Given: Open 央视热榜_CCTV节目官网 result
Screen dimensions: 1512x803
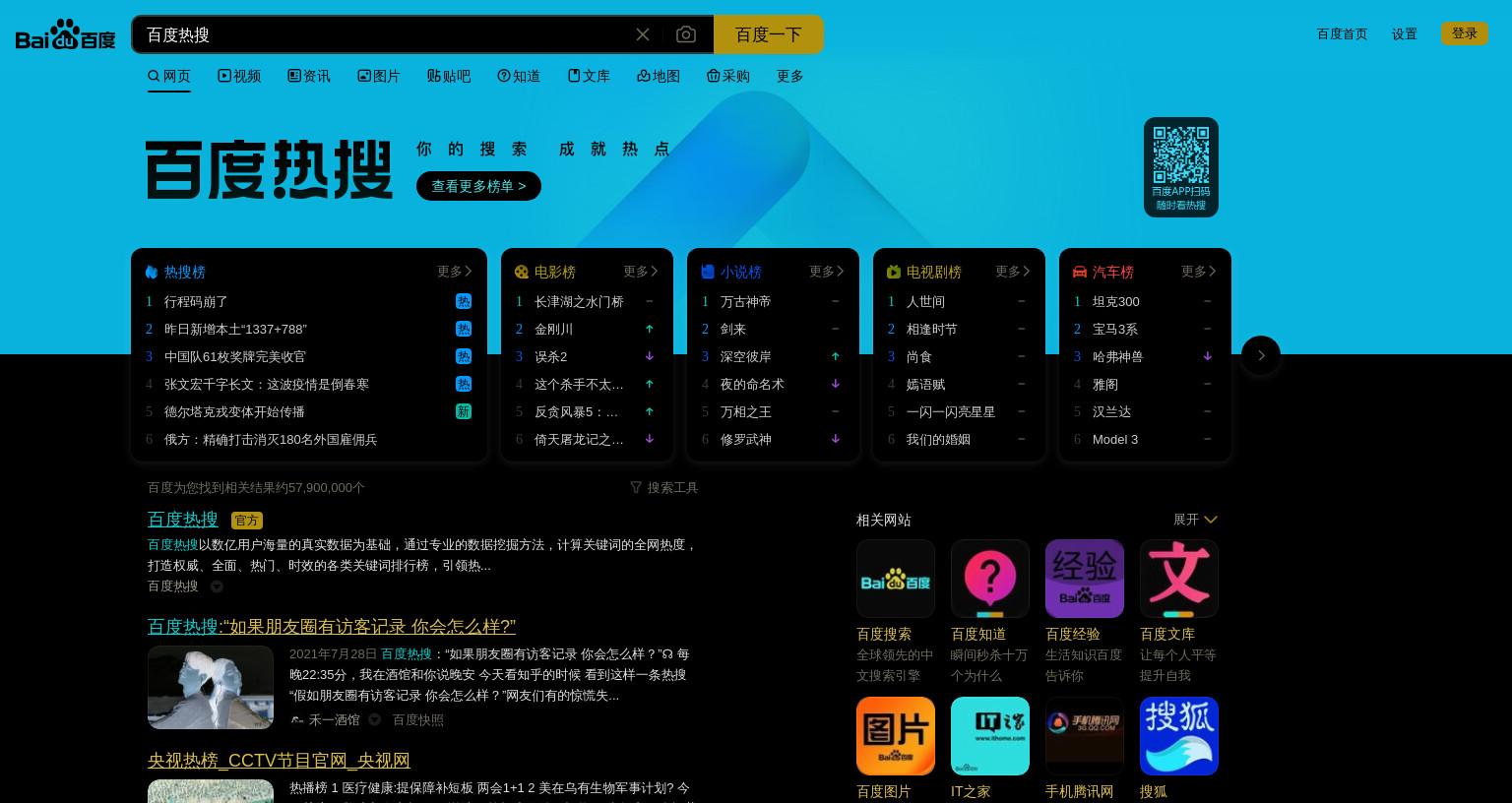Looking at the screenshot, I should click(x=279, y=760).
